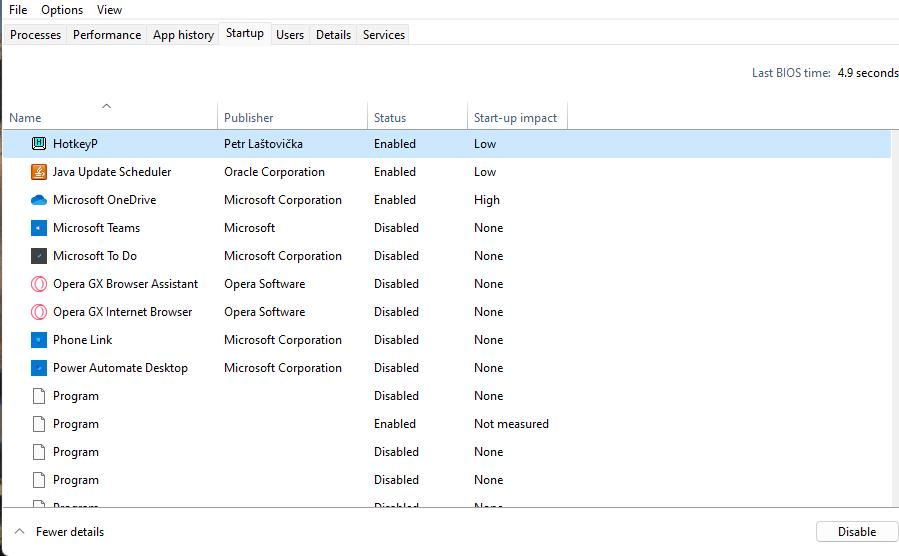Viewport: 899px width, 556px height.
Task: Switch to the Processes tab
Action: (36, 35)
